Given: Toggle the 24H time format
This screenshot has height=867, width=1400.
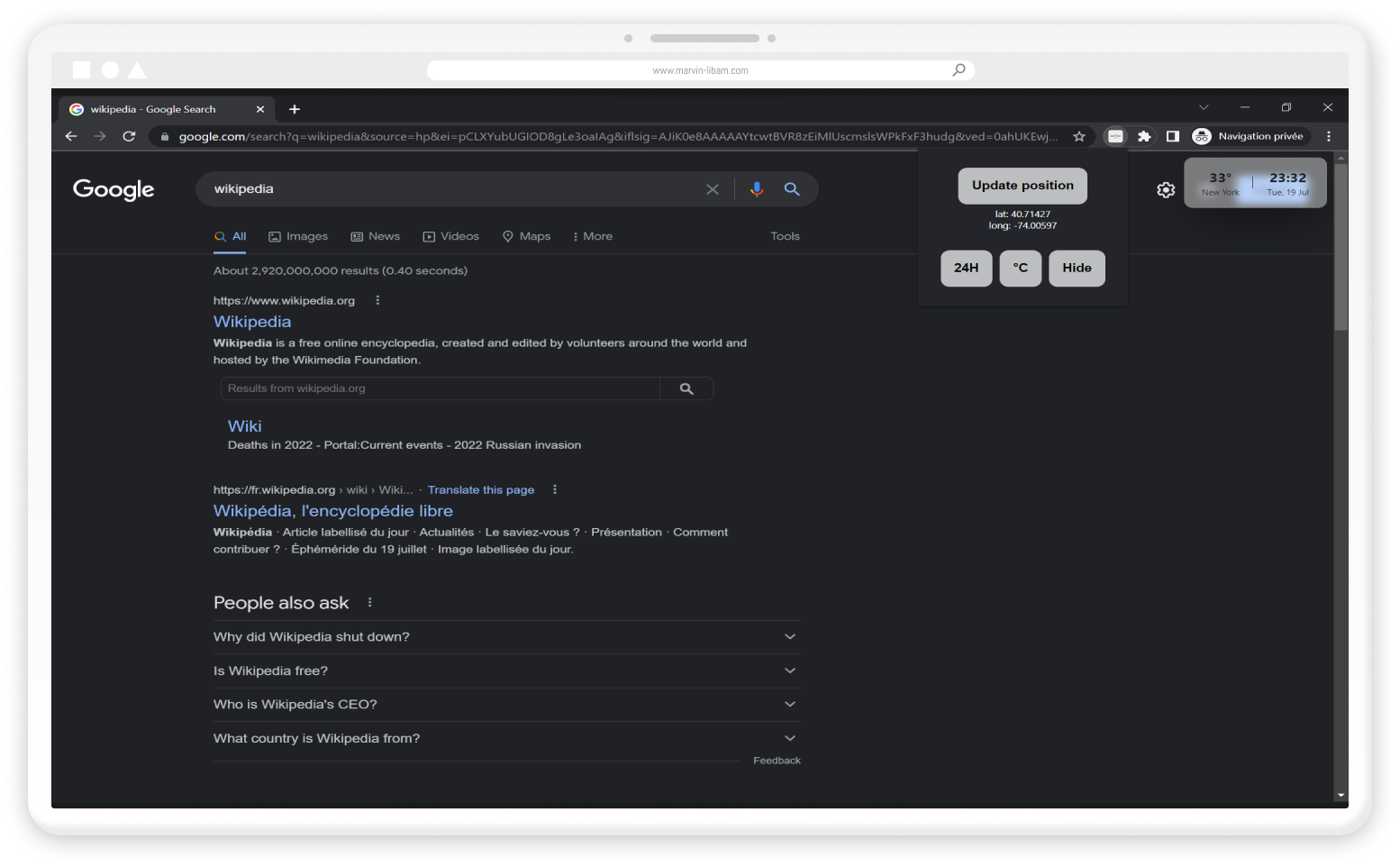Looking at the screenshot, I should point(966,268).
